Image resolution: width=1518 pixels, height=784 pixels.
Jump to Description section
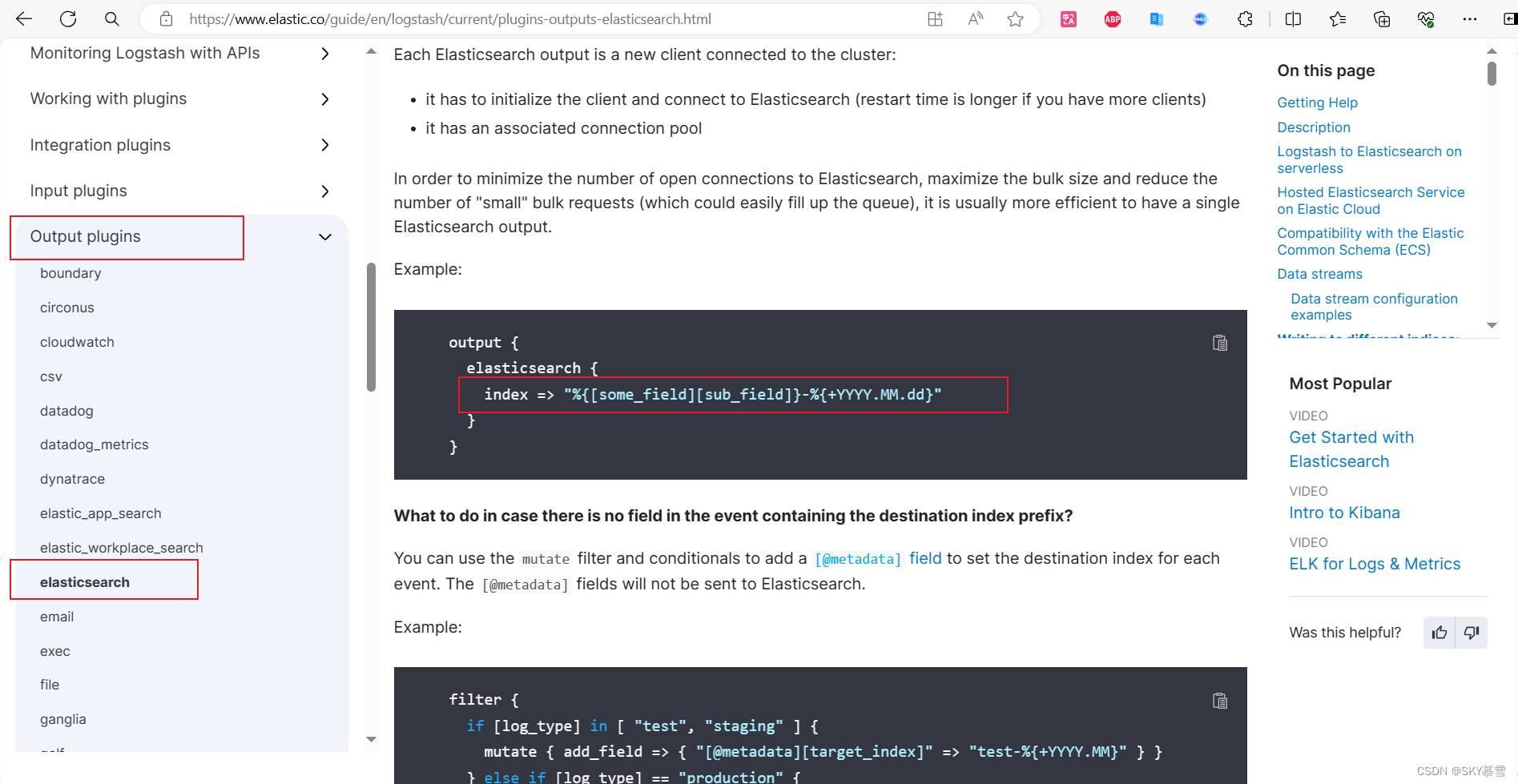coord(1314,127)
